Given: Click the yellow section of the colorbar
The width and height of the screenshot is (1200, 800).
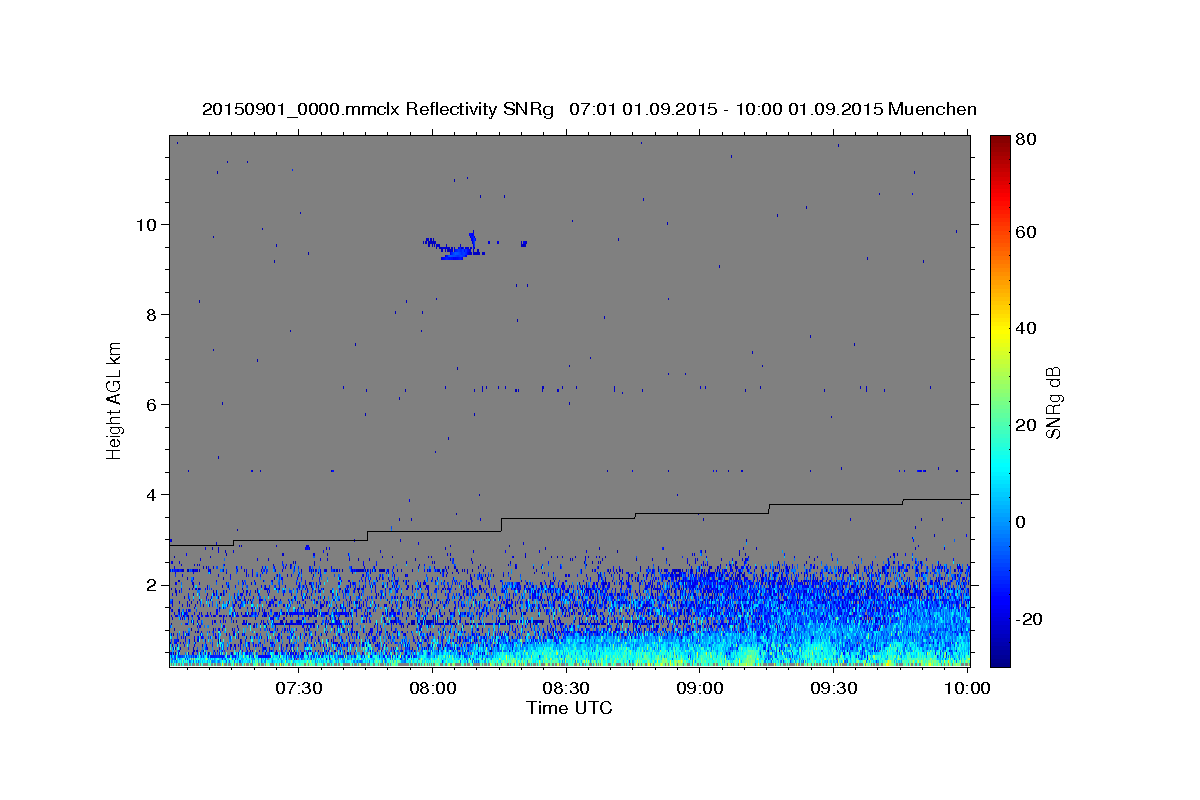Looking at the screenshot, I should click(x=999, y=330).
